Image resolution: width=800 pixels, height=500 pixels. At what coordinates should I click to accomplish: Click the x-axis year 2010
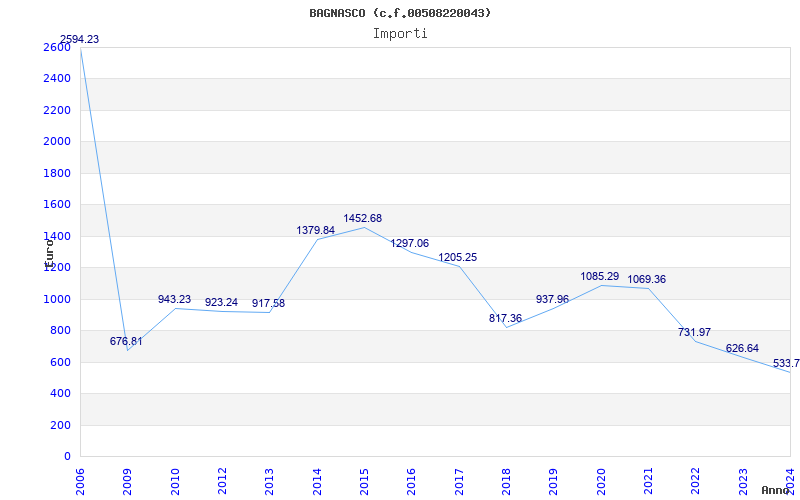[x=175, y=481]
